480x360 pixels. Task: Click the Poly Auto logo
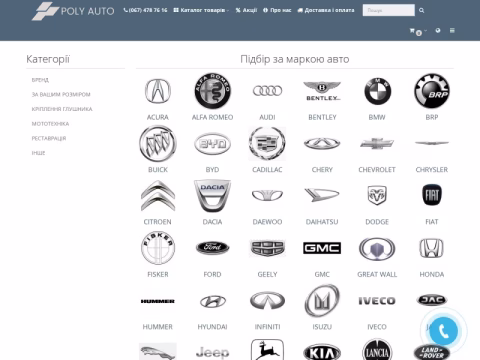pyautogui.click(x=73, y=11)
